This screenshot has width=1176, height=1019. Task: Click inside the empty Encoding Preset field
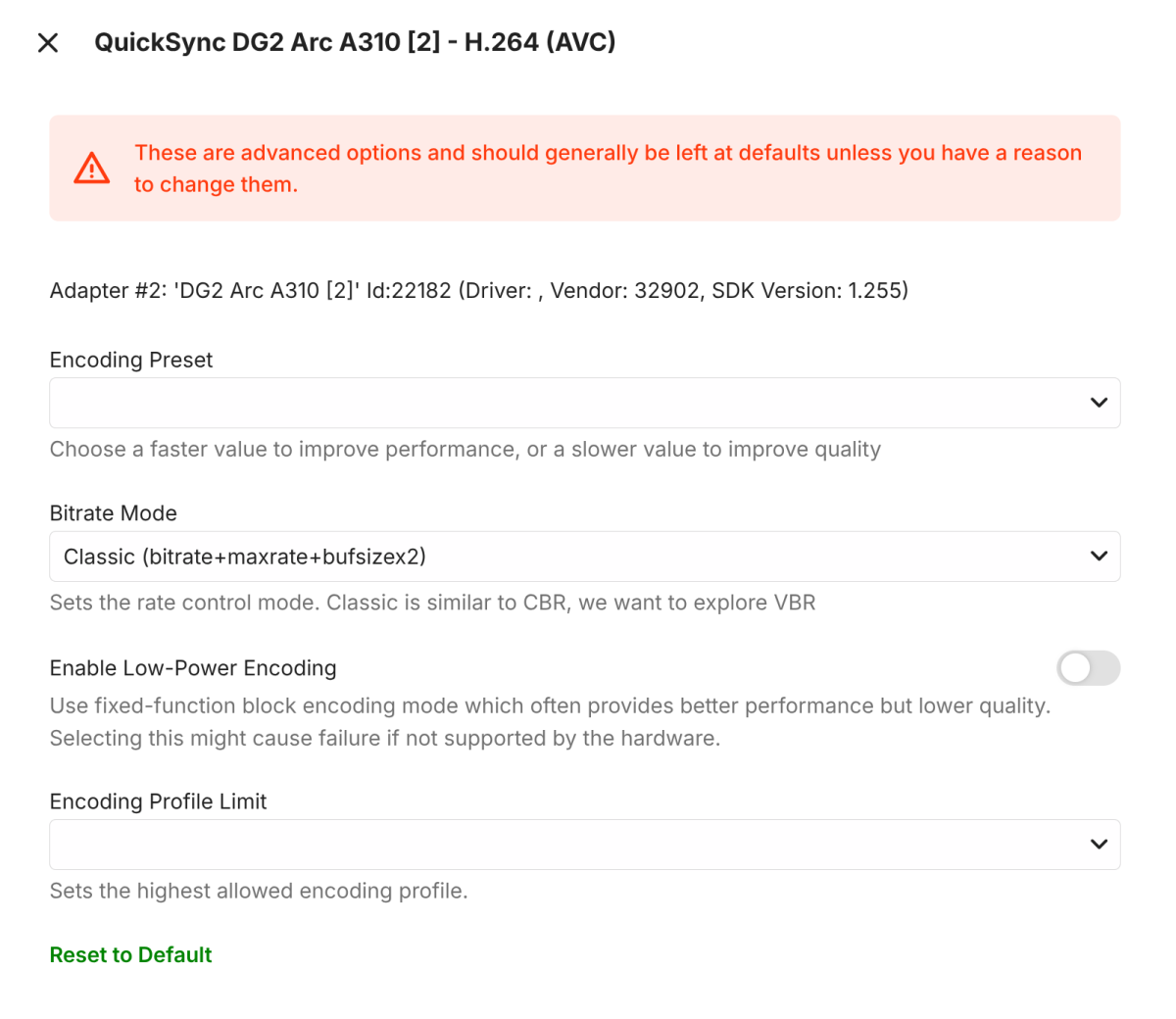point(568,403)
